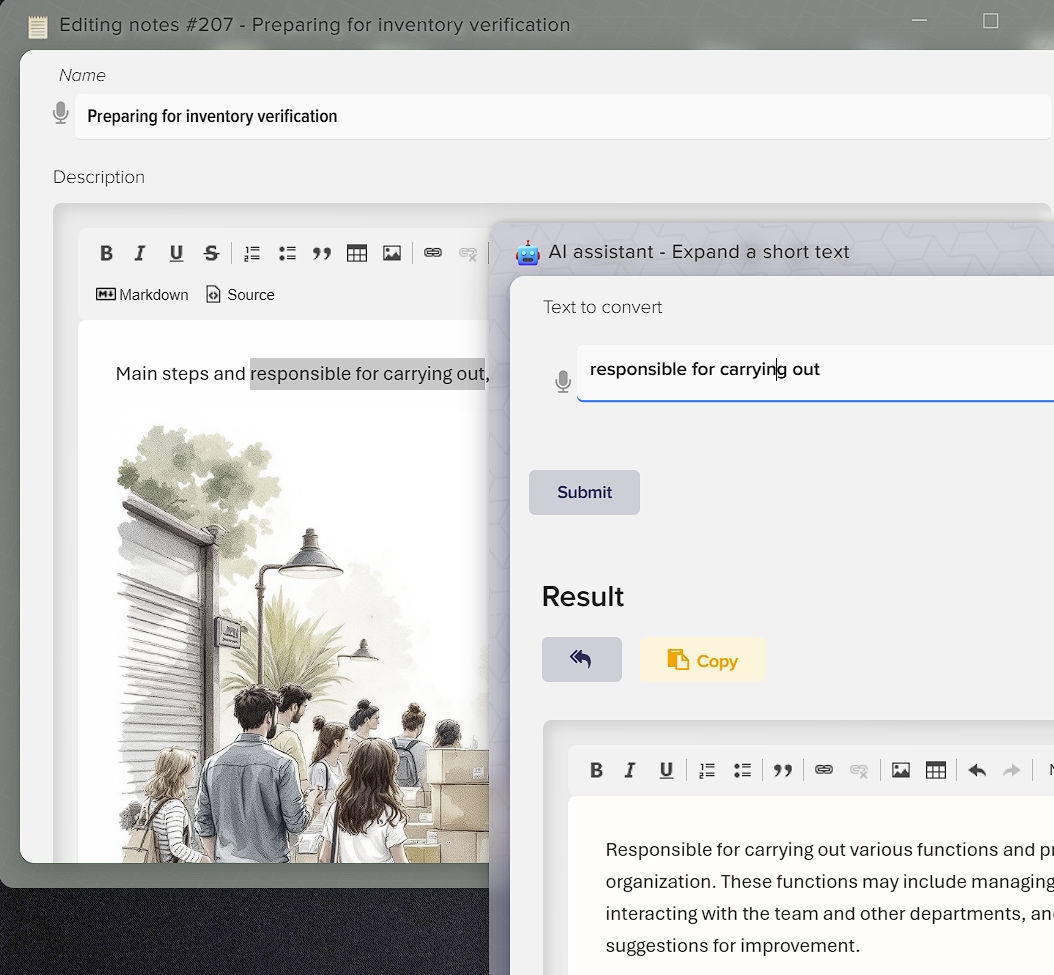Switch the Description editor to Markdown
The image size is (1054, 975).
tap(142, 295)
